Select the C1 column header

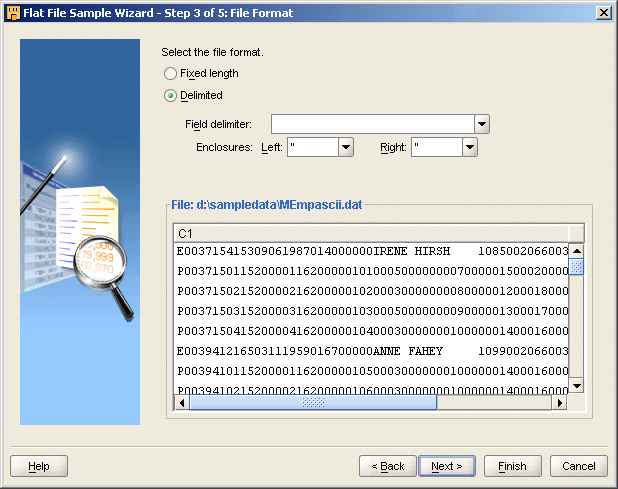click(371, 234)
